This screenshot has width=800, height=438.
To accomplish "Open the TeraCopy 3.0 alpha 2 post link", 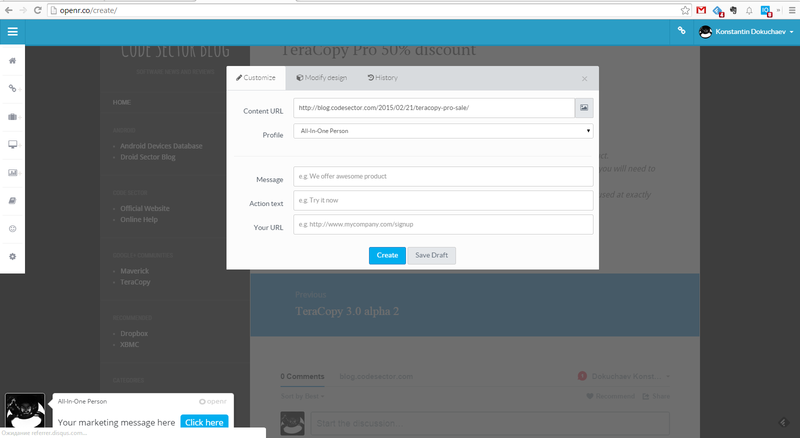I will [x=347, y=311].
